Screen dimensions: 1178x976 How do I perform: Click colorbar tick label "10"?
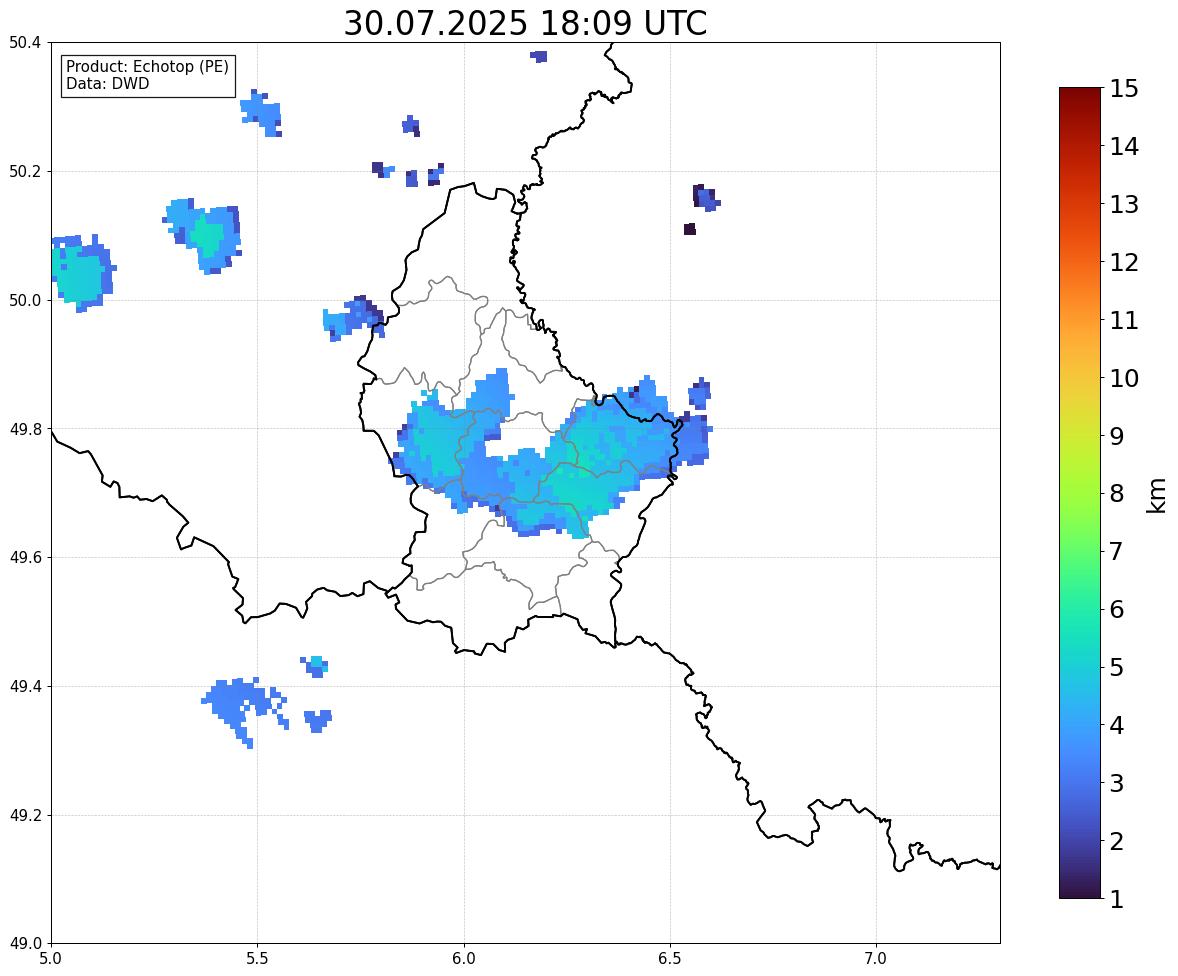(x=1124, y=378)
